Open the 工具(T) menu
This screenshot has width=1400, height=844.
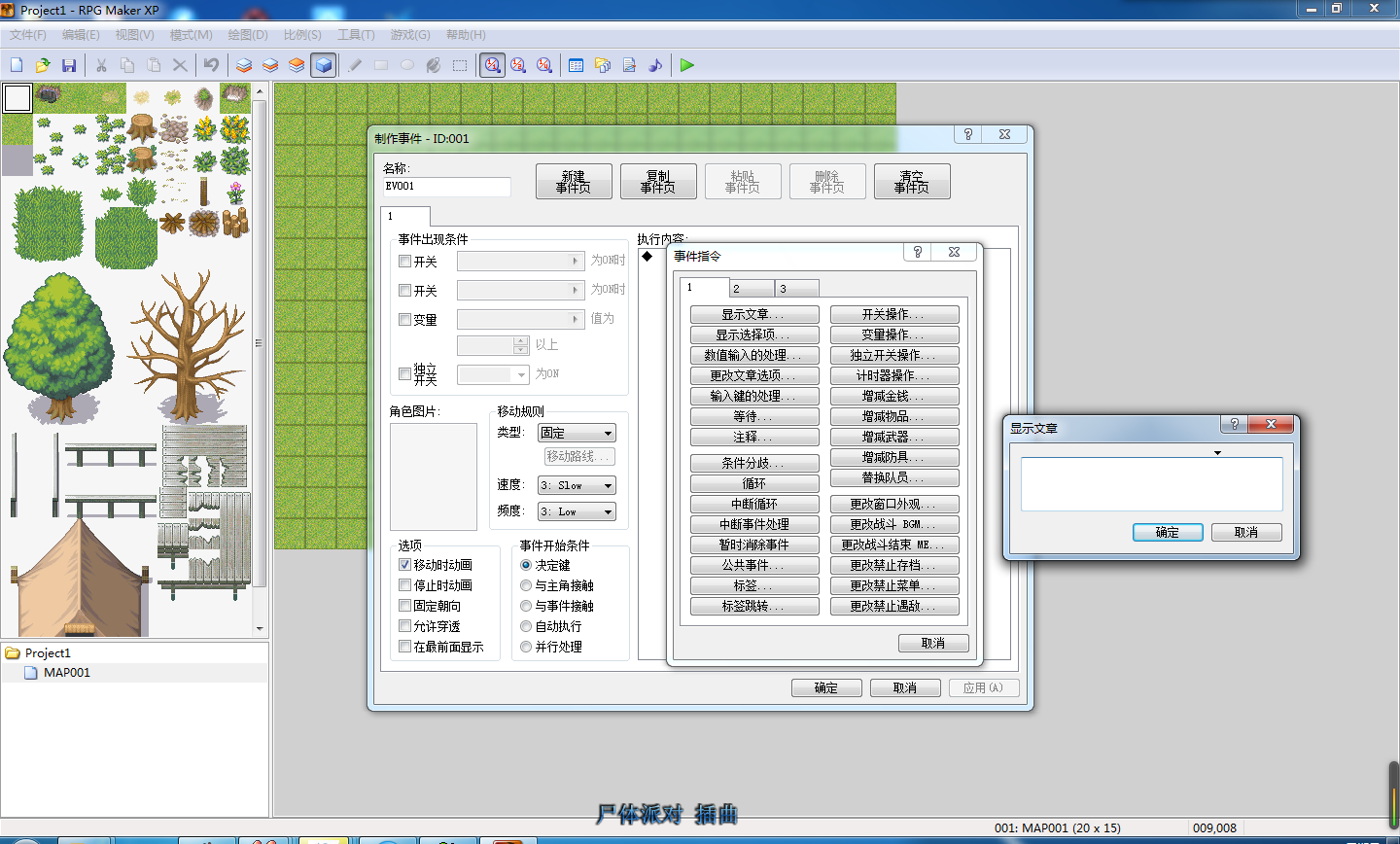click(356, 34)
